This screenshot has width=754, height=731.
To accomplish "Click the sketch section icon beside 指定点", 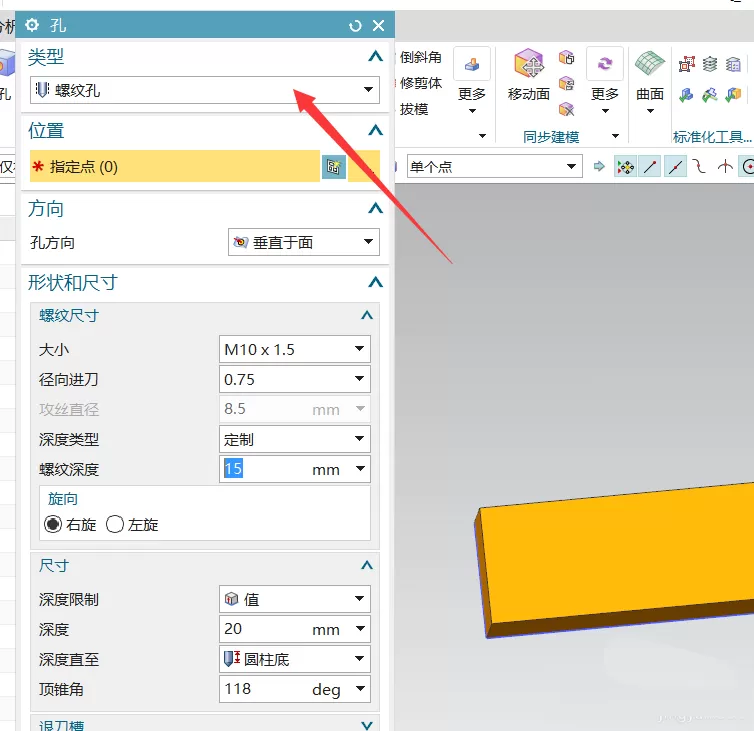I will tap(334, 167).
